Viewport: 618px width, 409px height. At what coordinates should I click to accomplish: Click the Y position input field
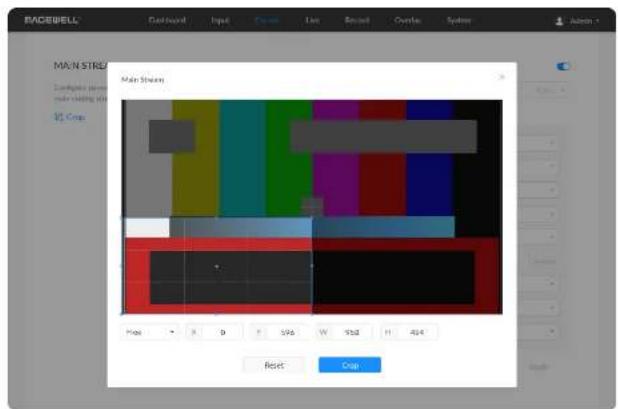[x=279, y=332]
